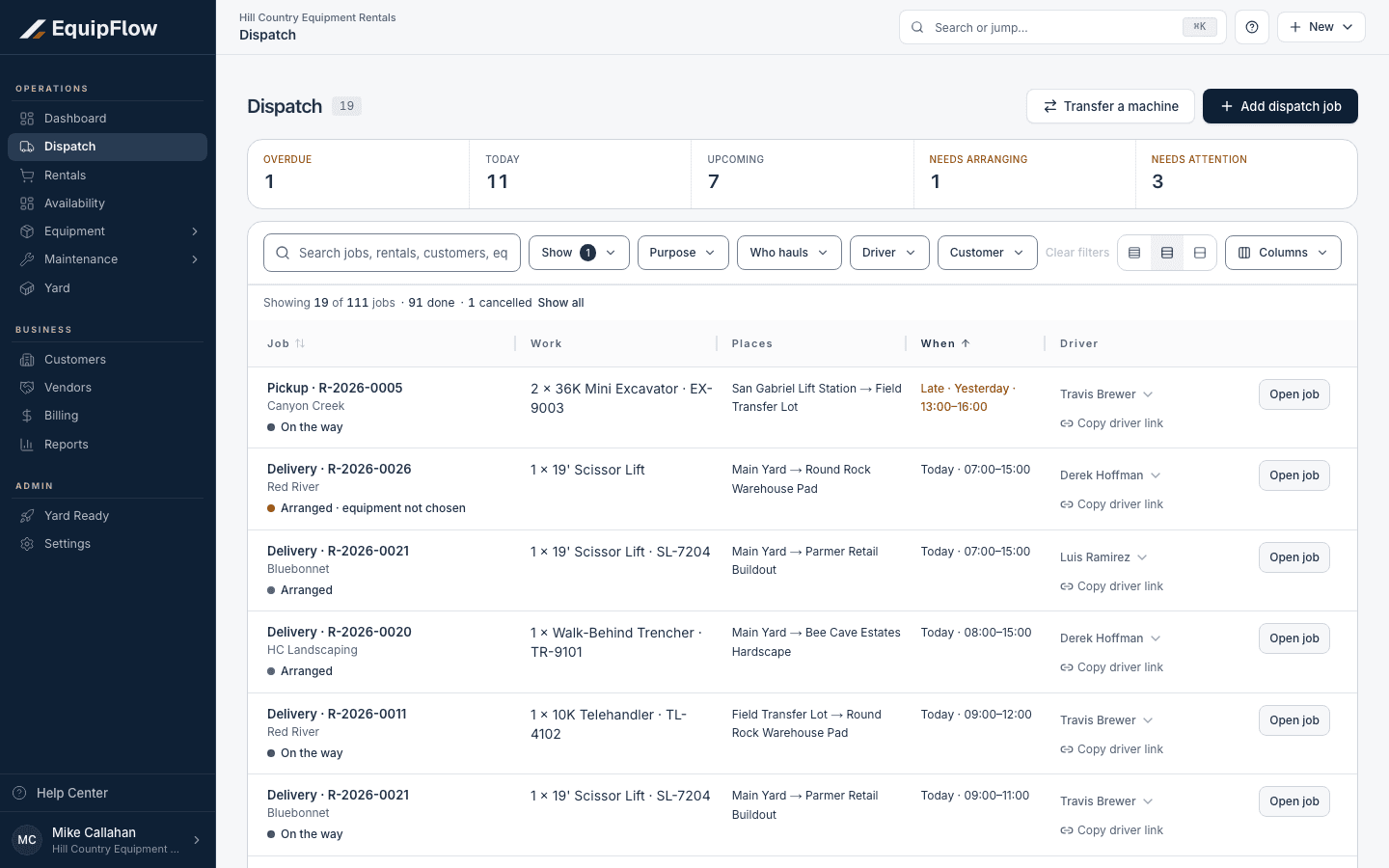Click the Availability grid icon

[27, 203]
